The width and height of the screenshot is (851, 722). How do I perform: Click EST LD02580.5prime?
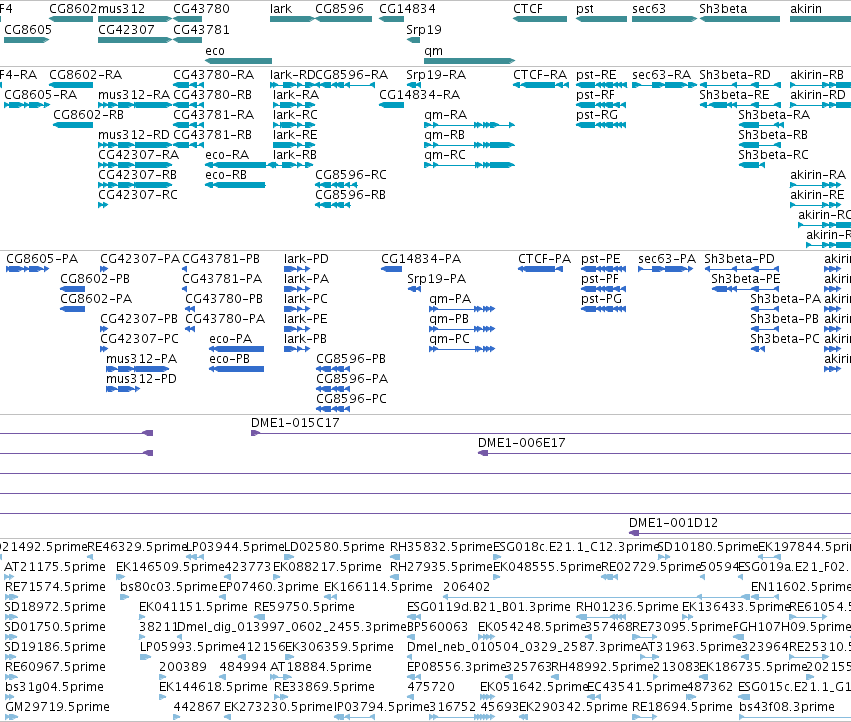pos(335,546)
